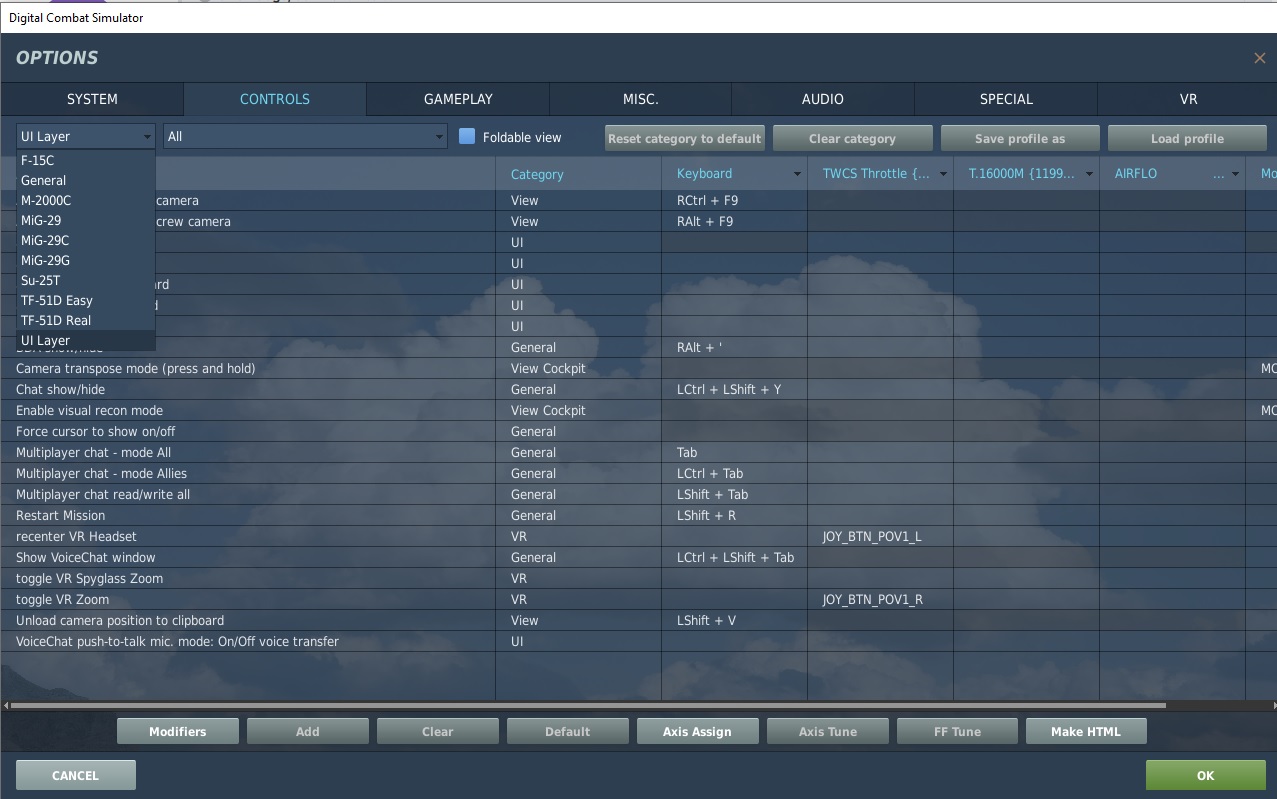The width and height of the screenshot is (1277, 799).
Task: Click the CONTROLS tab
Action: tap(275, 99)
